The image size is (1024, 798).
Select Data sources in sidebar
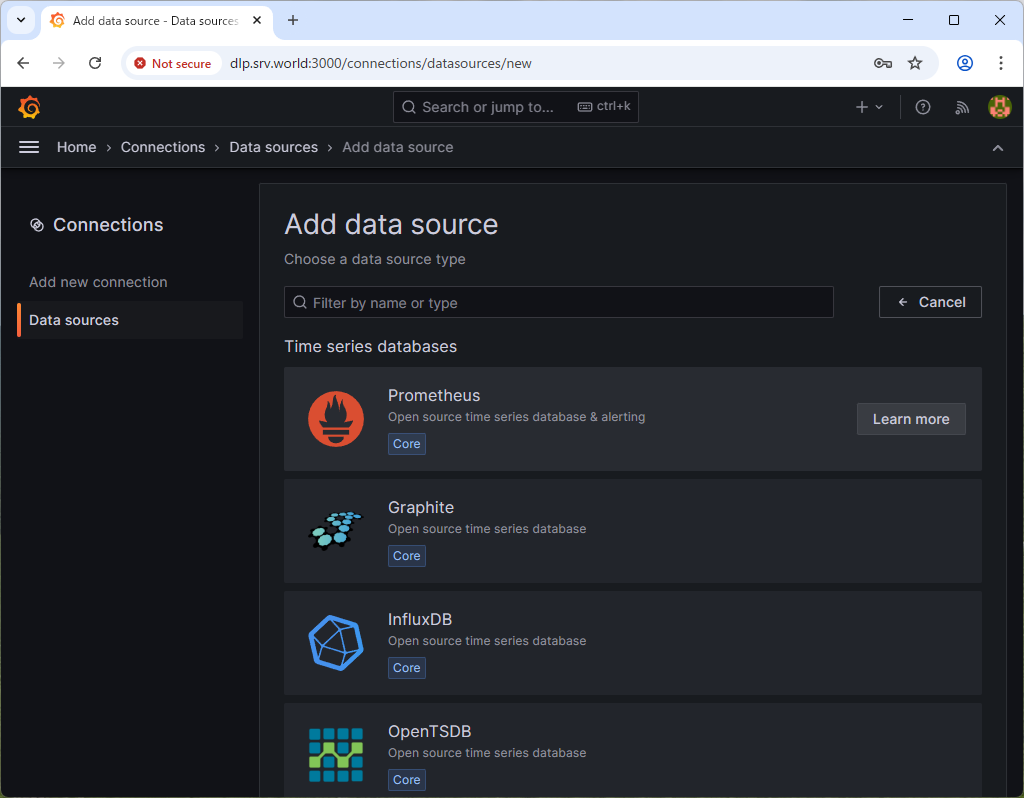[131, 320]
